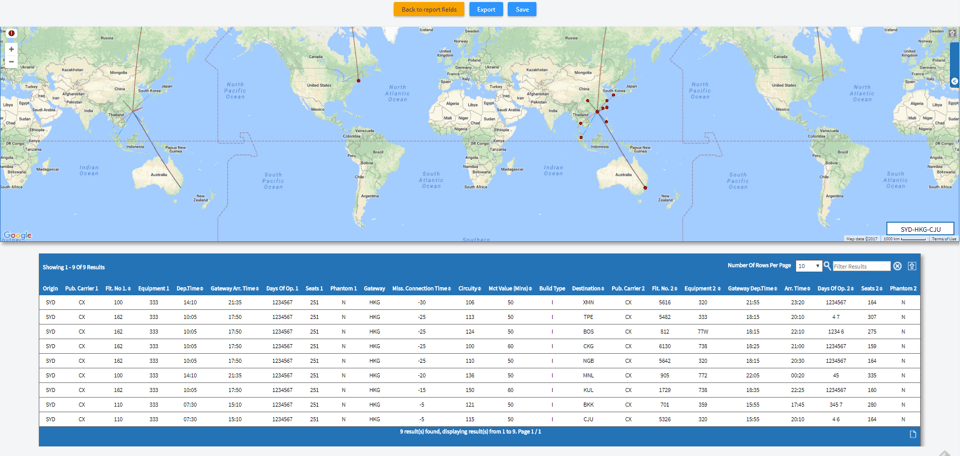
Task: Zoom in on the map
Action: pos(11,49)
